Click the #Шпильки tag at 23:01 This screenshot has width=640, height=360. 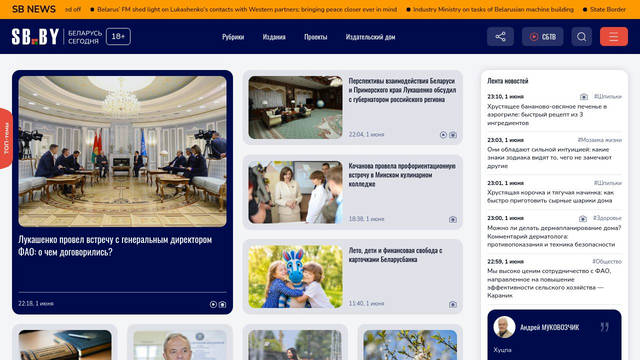608,183
